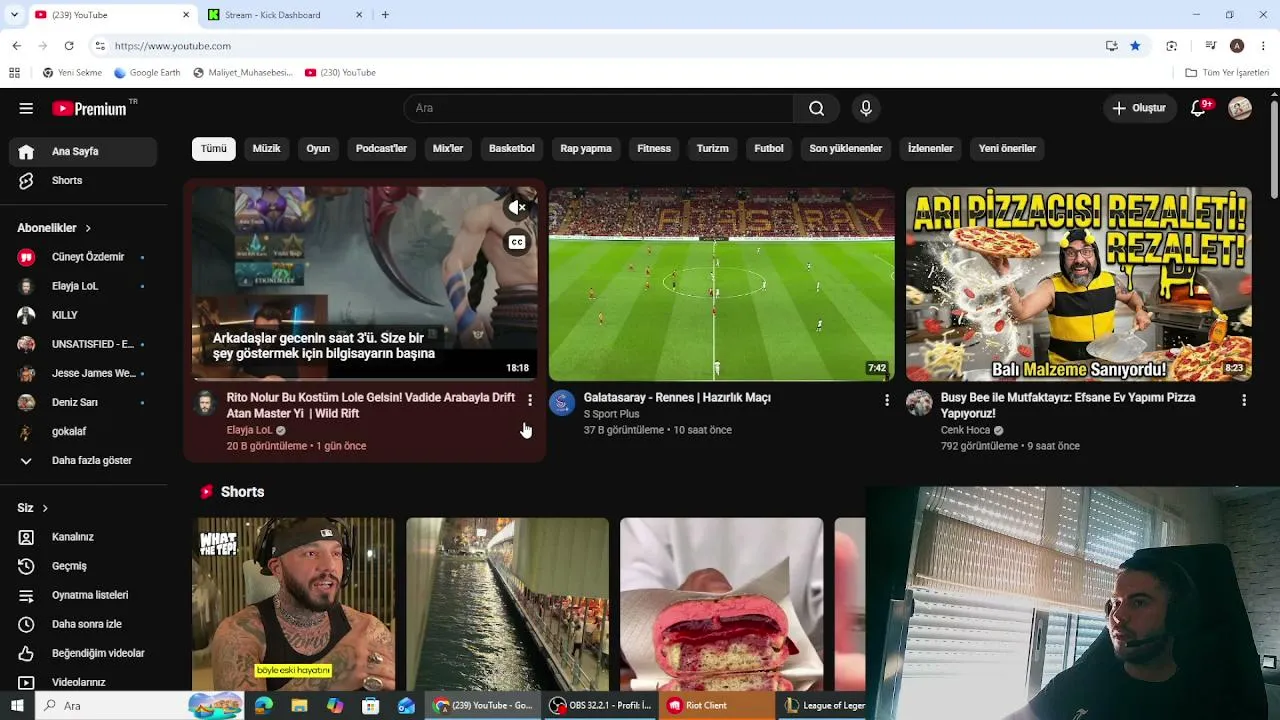Screen dimensions: 1280x720
Task: Play Galatasaray - Rennes video thumbnail
Action: coord(722,284)
